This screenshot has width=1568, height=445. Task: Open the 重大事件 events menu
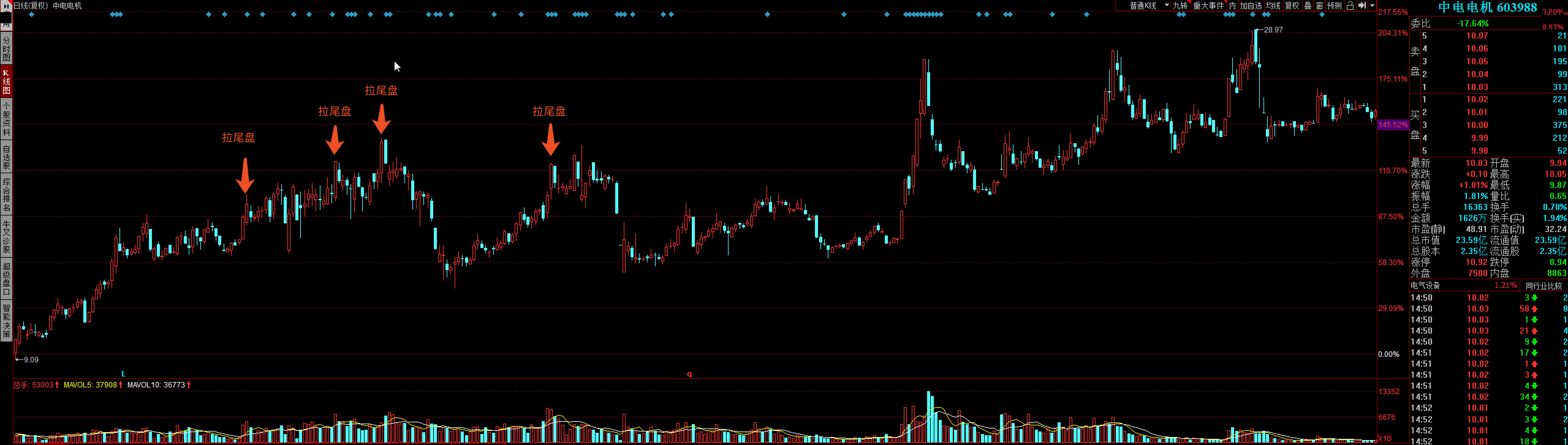pyautogui.click(x=1208, y=6)
